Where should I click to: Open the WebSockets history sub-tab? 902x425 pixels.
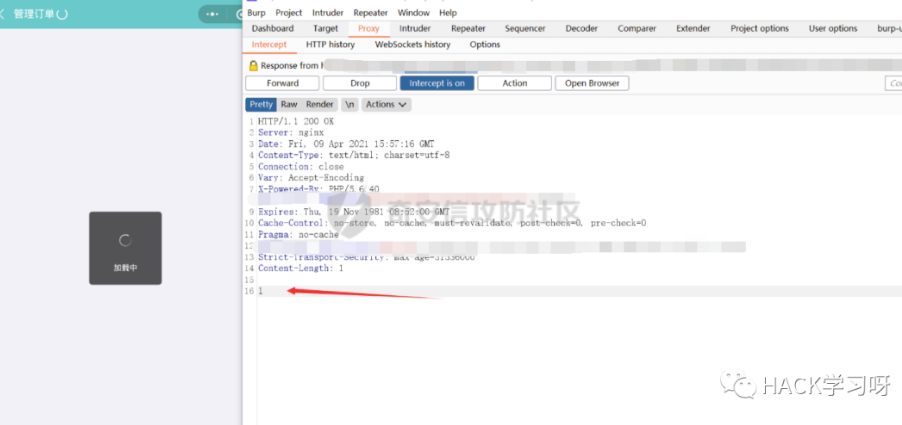(x=412, y=44)
